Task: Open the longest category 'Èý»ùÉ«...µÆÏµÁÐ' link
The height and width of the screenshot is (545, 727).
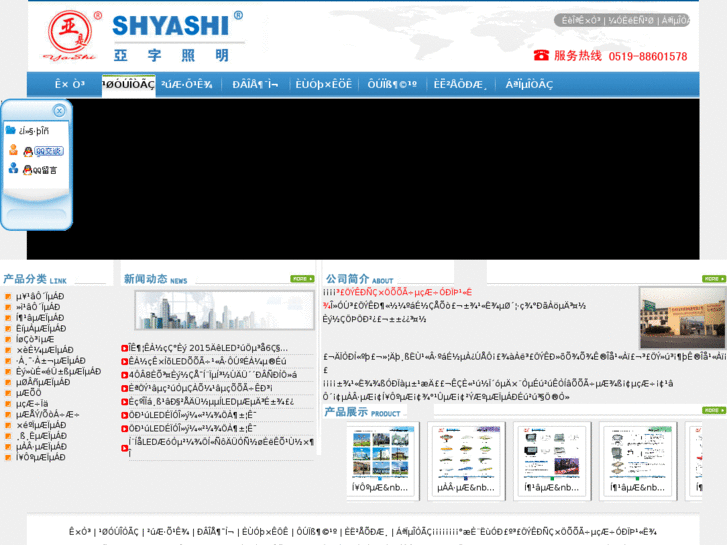Action: point(58,372)
